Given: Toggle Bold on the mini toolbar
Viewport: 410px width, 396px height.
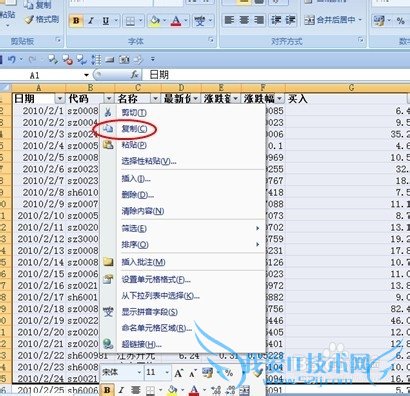Looking at the screenshot, I should [107, 390].
